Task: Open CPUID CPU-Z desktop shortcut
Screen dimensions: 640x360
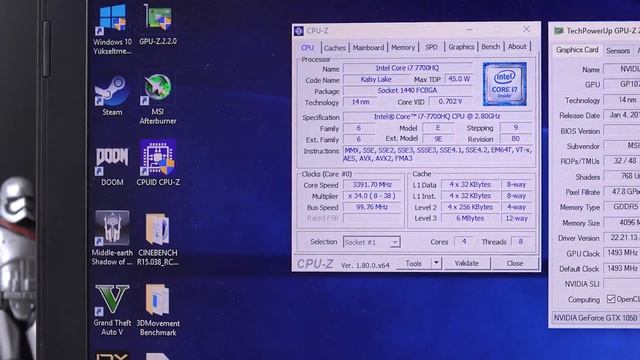Action: coord(158,163)
